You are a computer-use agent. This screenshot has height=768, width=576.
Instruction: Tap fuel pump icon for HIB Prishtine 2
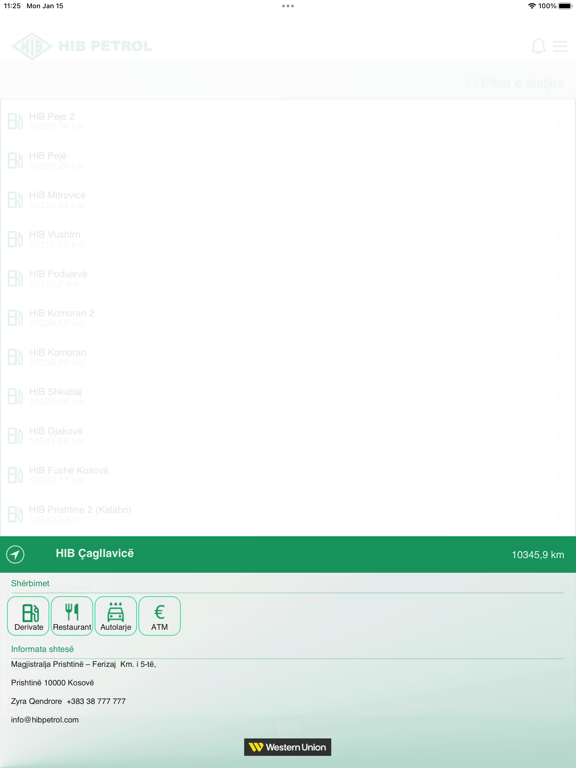tap(15, 514)
